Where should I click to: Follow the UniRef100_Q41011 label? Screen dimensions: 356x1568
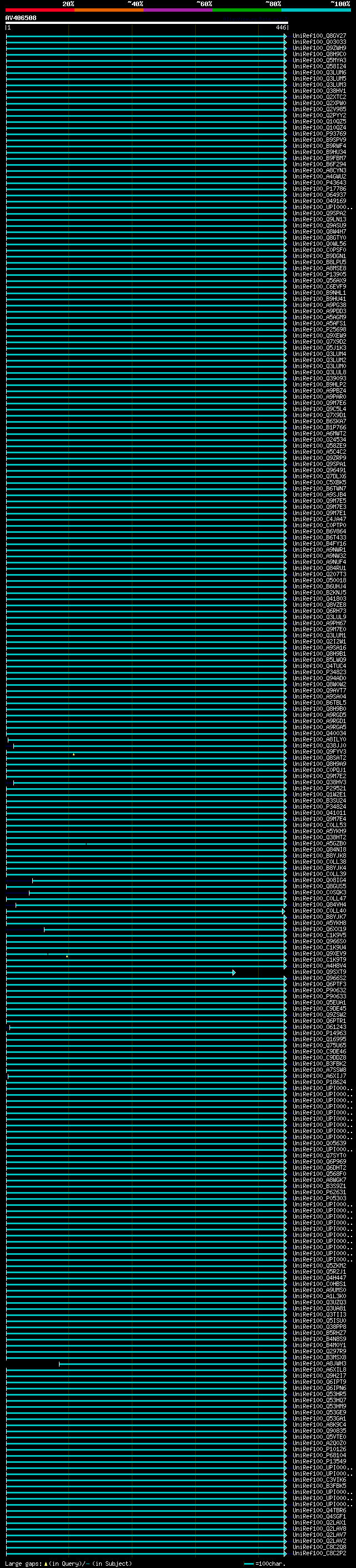click(x=319, y=813)
